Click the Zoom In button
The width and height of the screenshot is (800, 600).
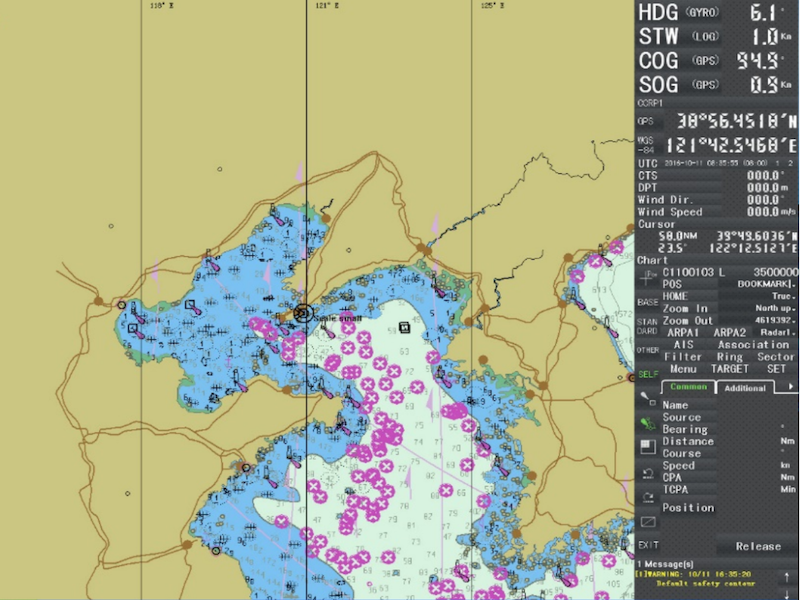(686, 308)
